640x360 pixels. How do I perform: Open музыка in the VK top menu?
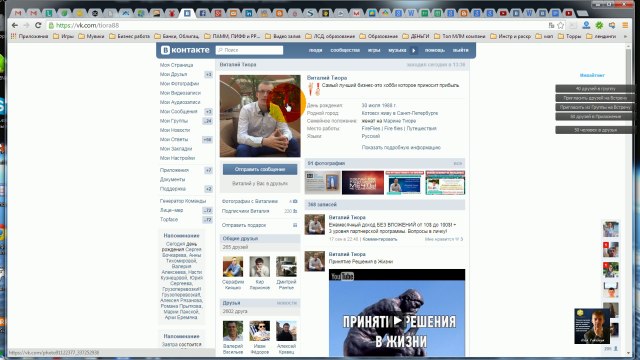pyautogui.click(x=397, y=50)
